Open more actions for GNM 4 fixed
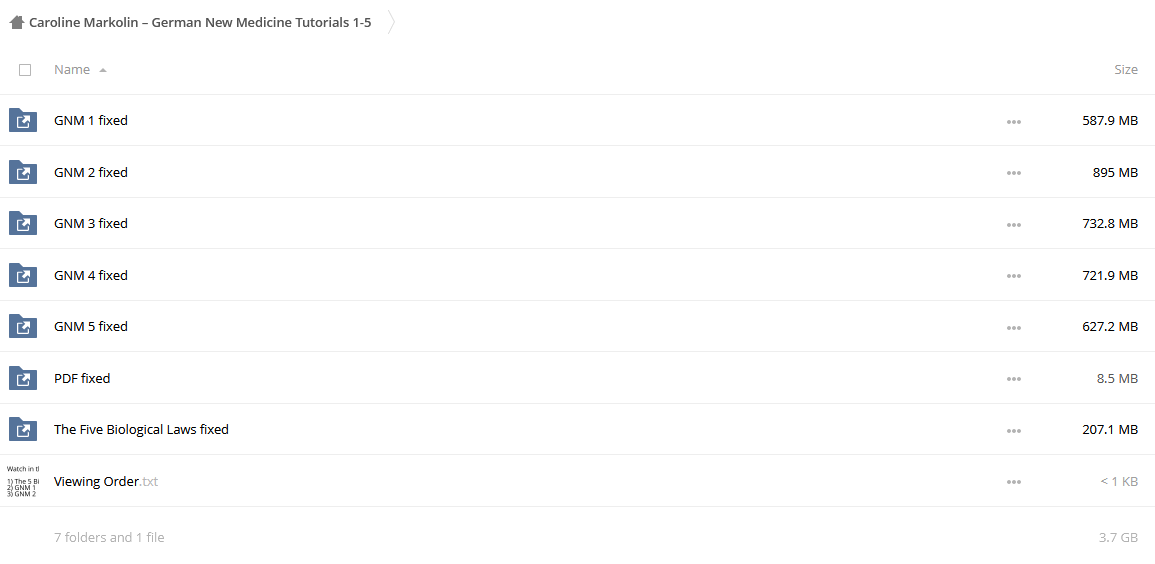This screenshot has width=1155, height=564. 1014,276
